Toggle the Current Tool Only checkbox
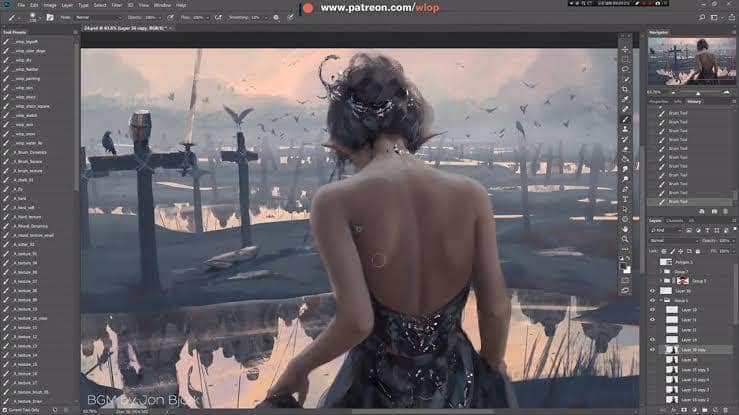This screenshot has width=739, height=415. tap(5, 410)
